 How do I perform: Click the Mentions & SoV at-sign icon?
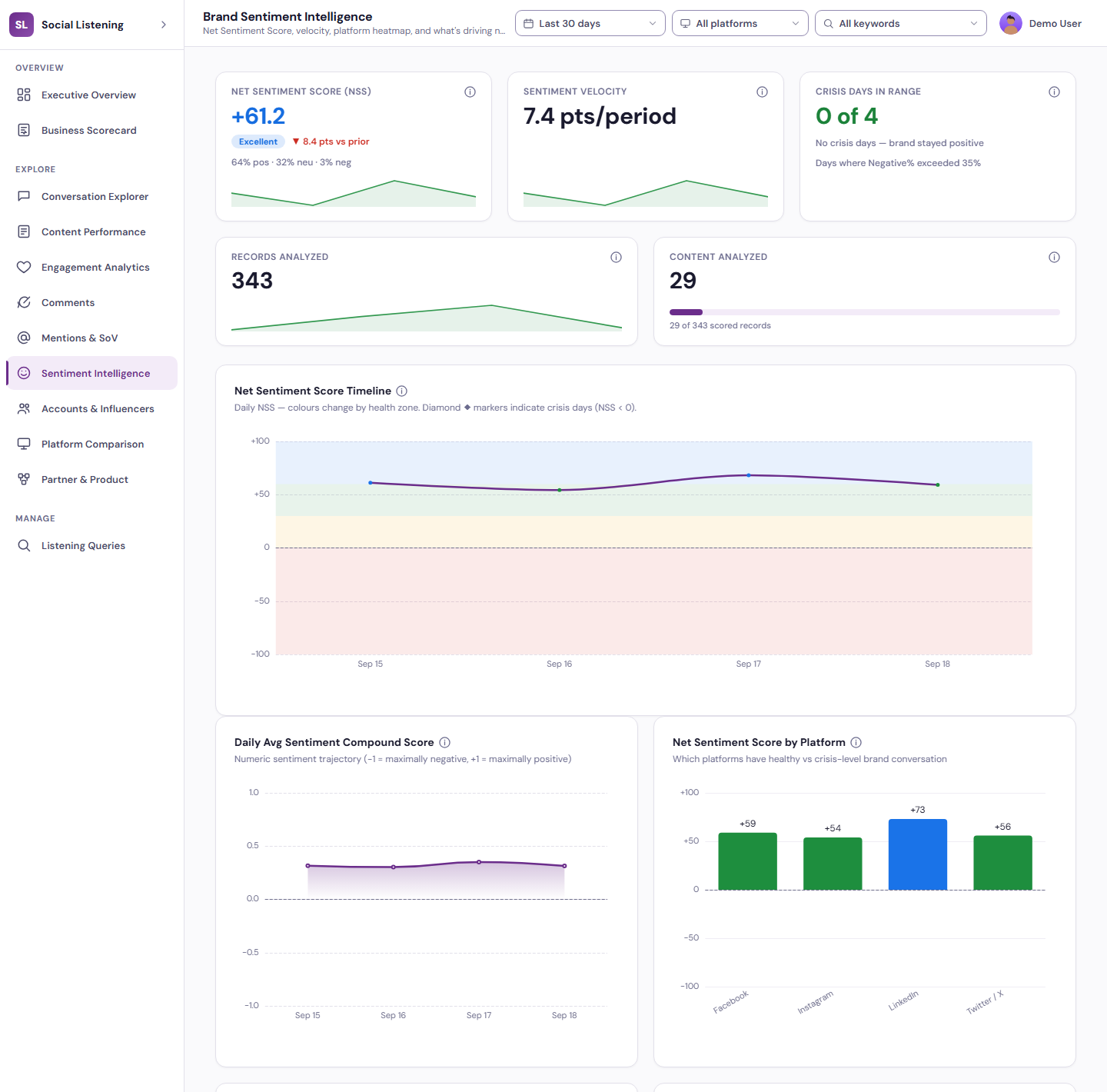[x=24, y=338]
